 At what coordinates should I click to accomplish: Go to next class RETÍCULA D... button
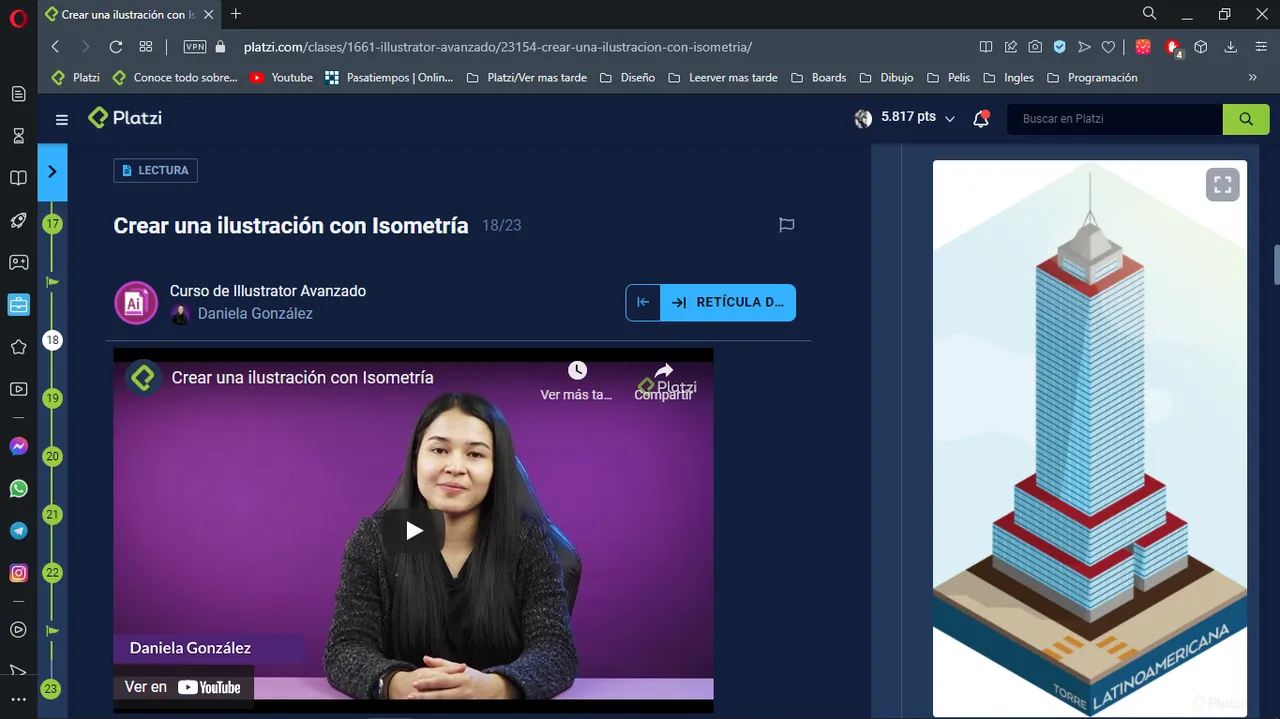728,302
